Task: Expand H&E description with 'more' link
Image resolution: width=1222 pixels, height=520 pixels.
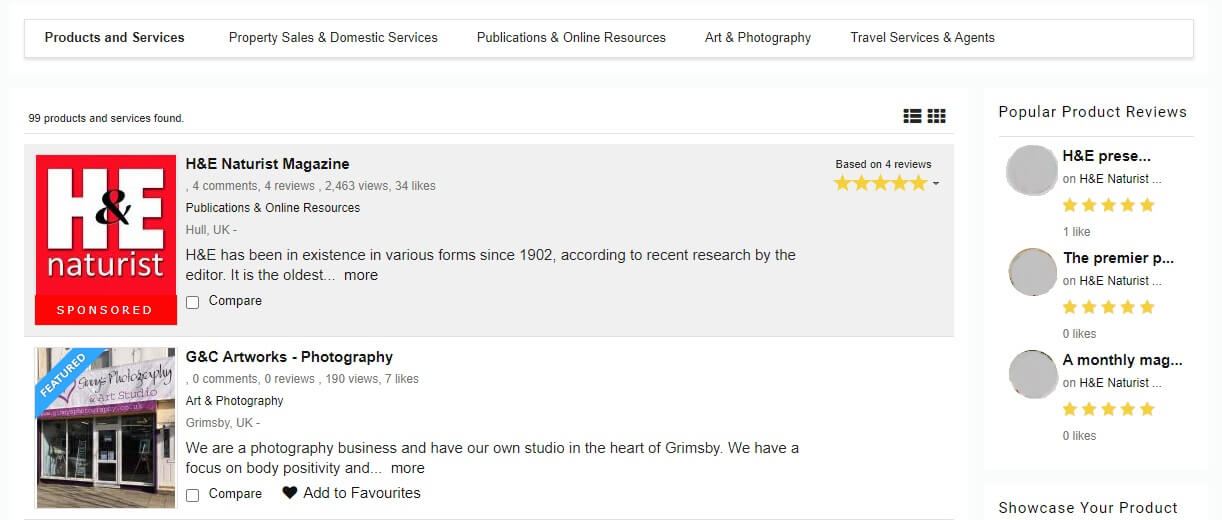Action: coord(361,275)
